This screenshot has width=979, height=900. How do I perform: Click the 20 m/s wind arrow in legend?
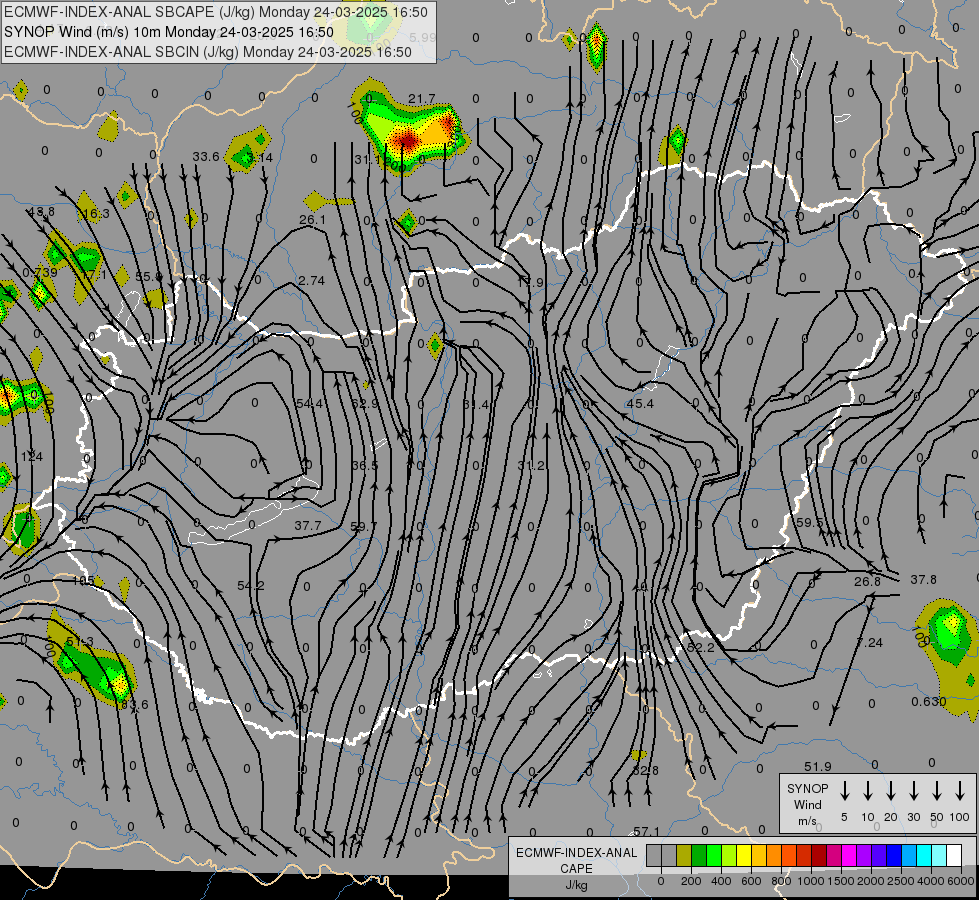tap(891, 791)
